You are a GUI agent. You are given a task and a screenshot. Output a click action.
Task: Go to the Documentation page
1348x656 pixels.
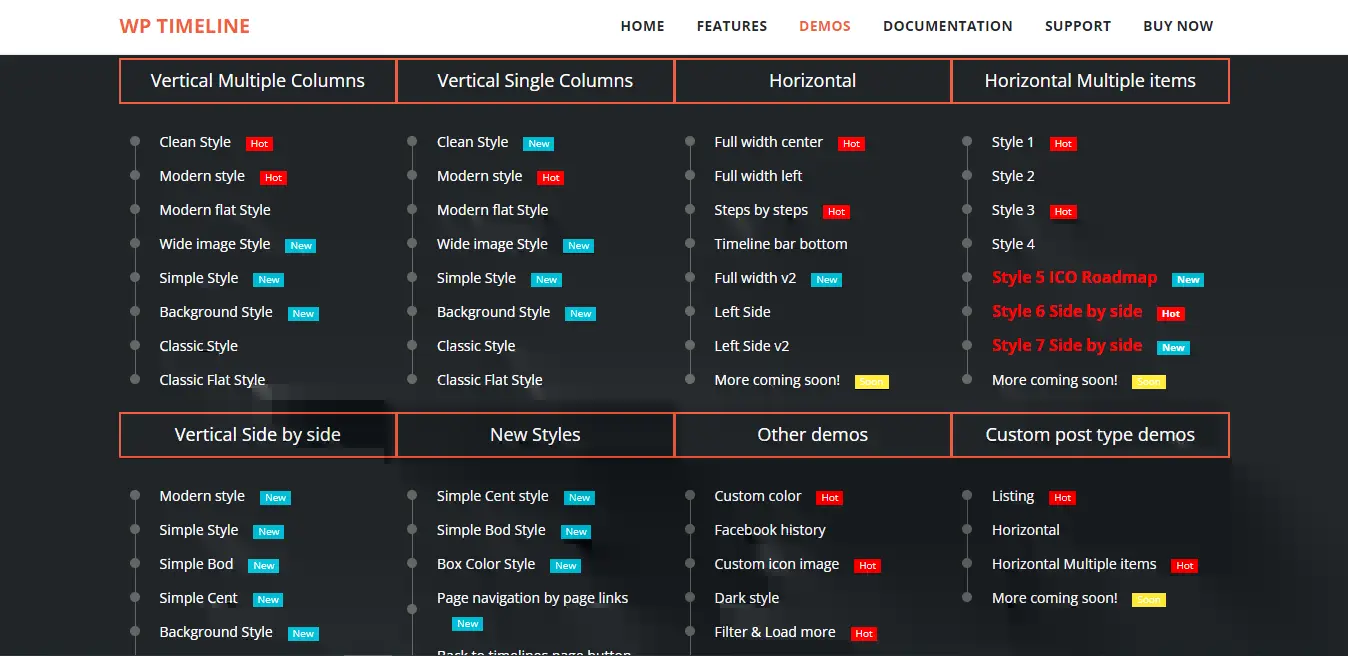(947, 26)
